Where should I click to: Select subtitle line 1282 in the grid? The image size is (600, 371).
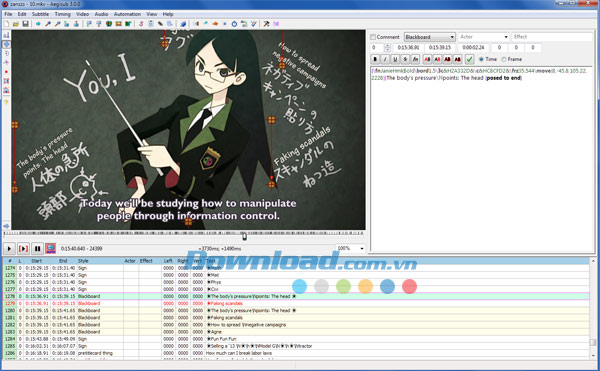(296, 325)
